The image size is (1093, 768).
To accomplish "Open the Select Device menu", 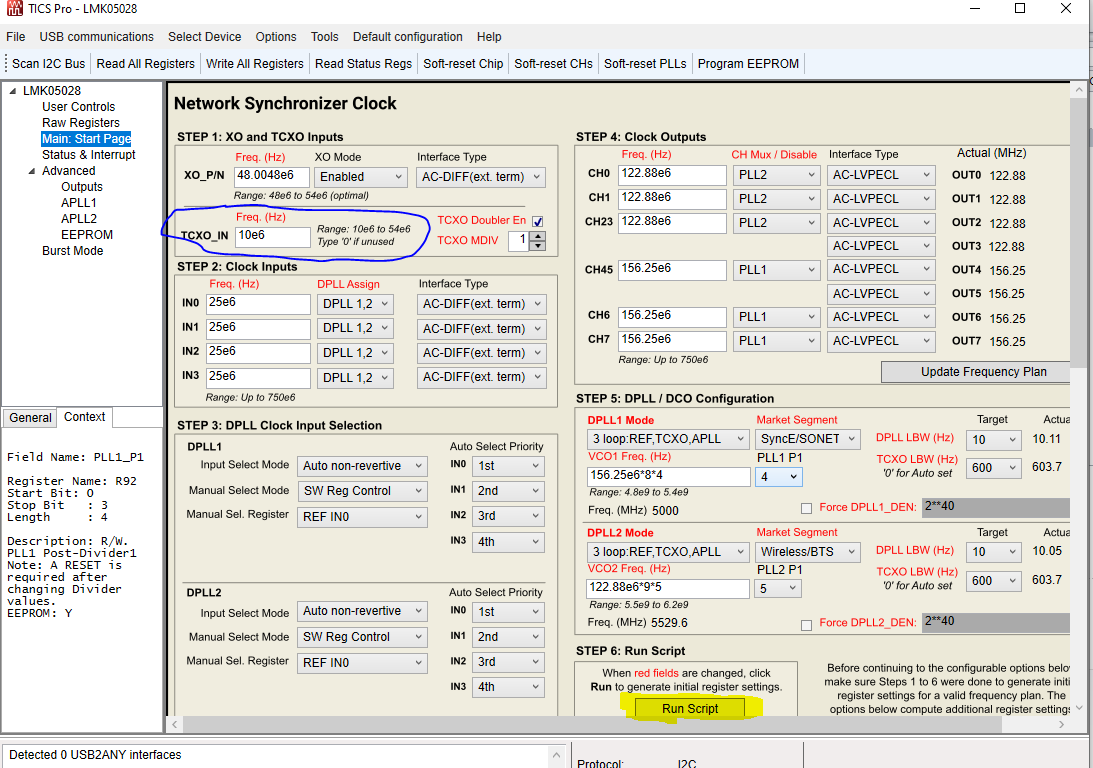I will [204, 37].
